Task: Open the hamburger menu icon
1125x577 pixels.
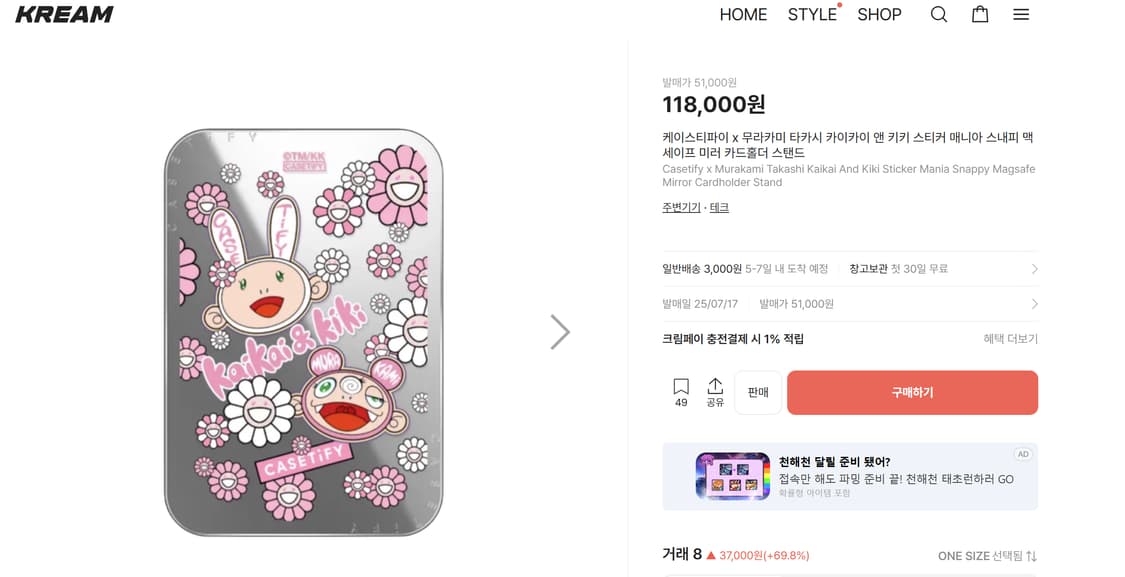Action: point(1021,14)
